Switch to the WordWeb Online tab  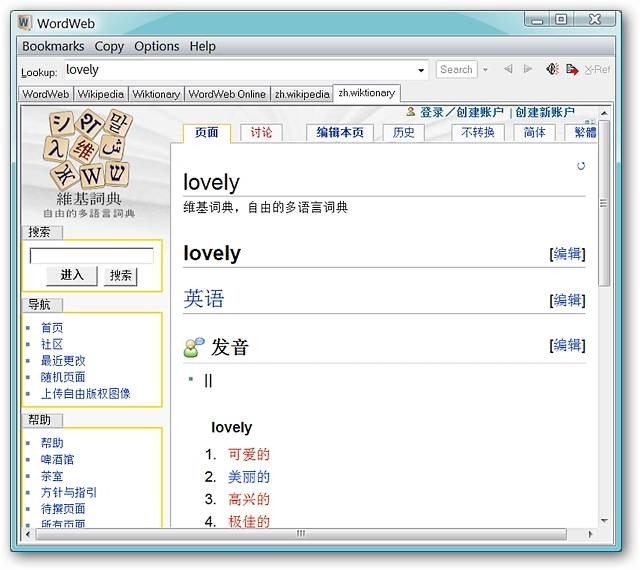click(227, 94)
